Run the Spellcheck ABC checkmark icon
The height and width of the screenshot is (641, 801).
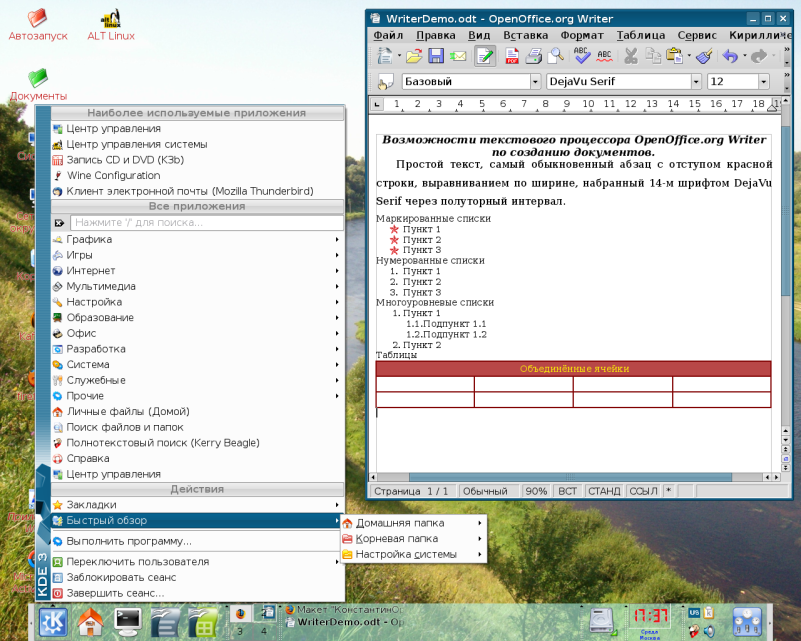(x=581, y=56)
